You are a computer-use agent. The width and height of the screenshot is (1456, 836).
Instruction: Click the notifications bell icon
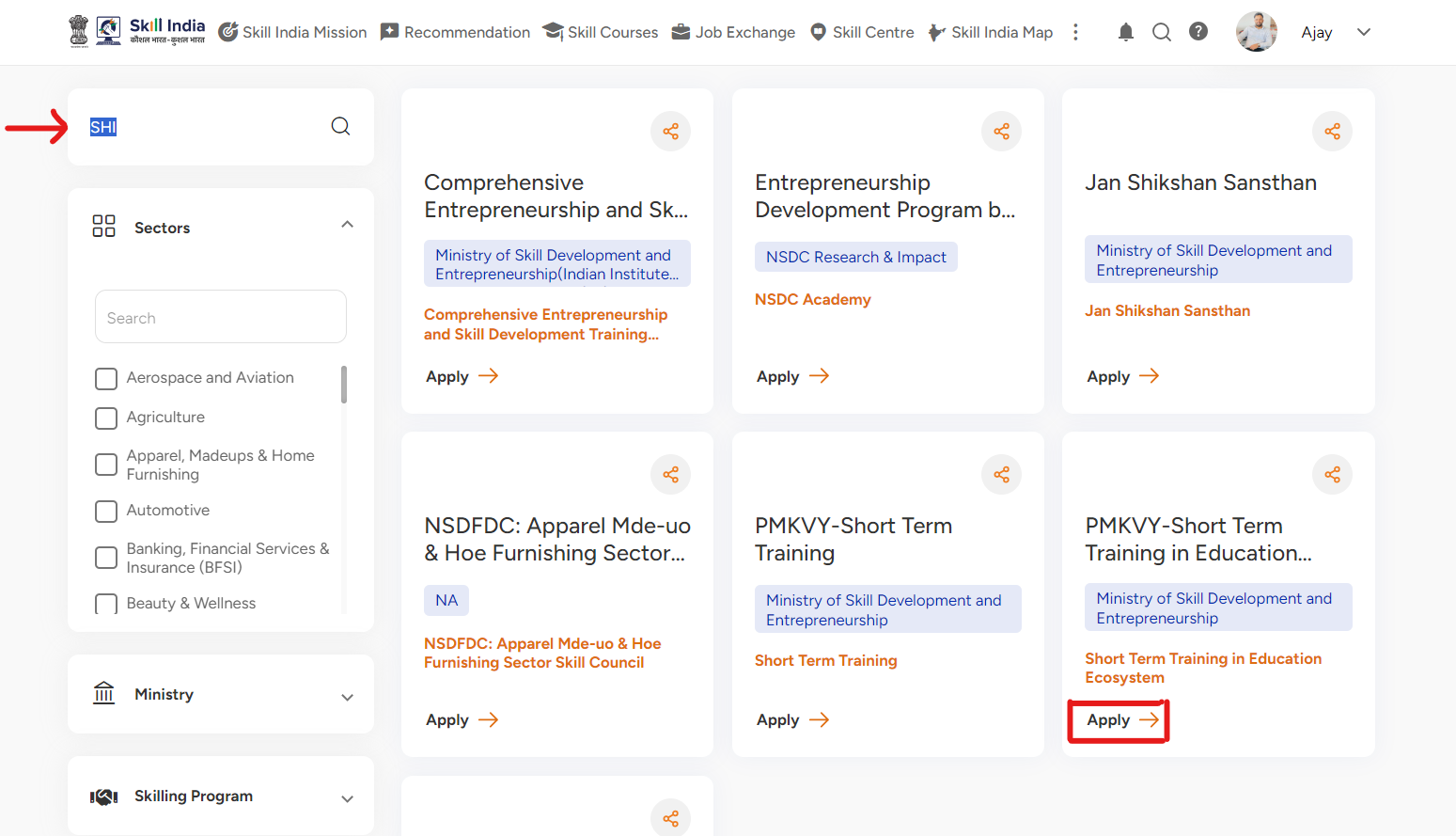1125,32
